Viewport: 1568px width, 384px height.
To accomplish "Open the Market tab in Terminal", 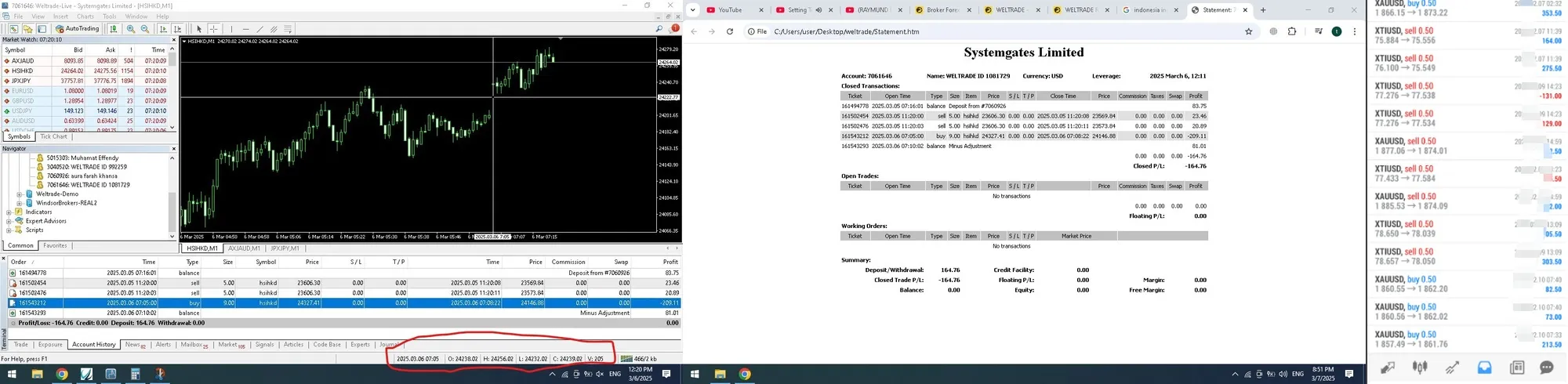I will click(231, 344).
